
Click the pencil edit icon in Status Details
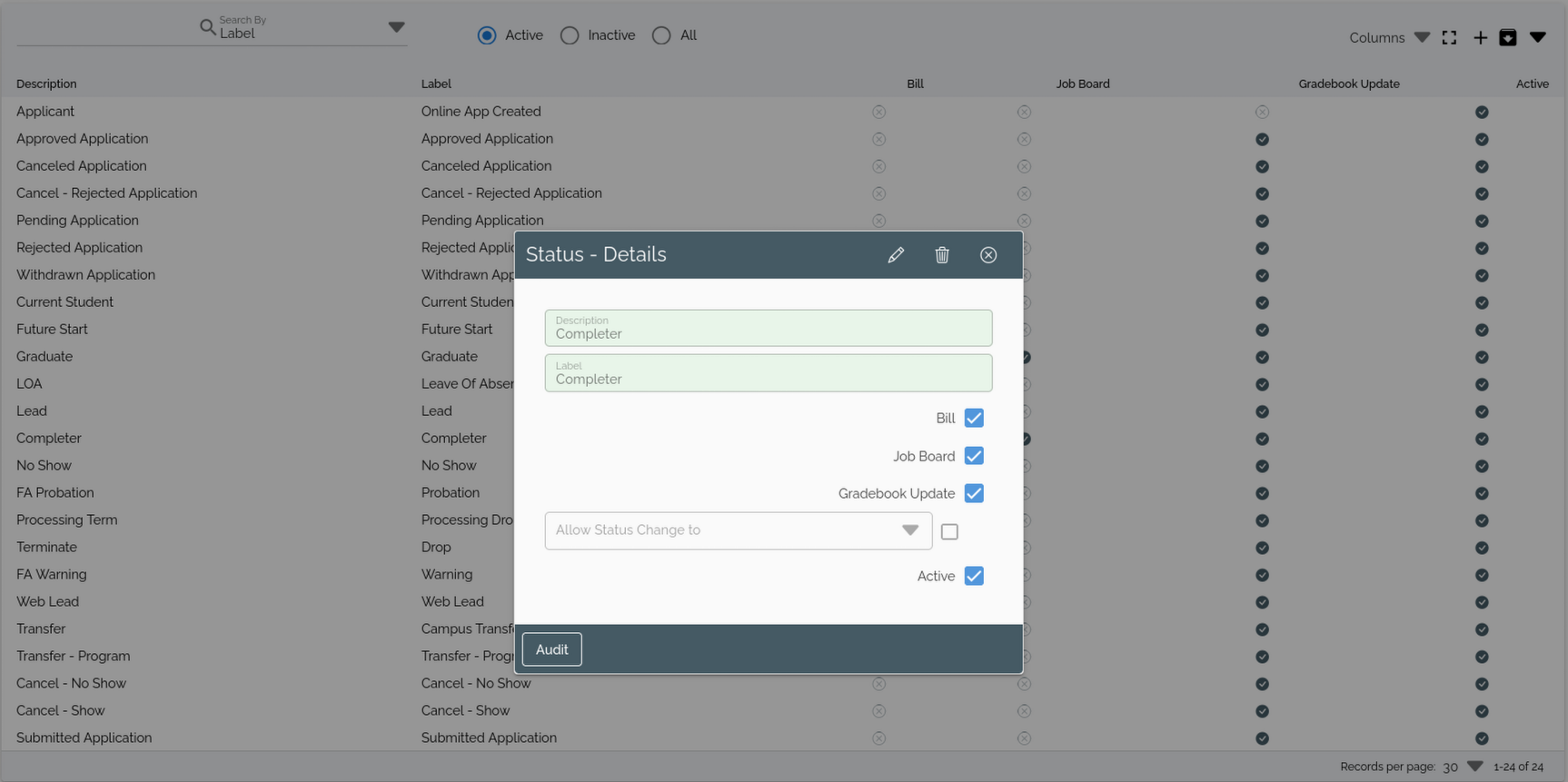point(896,255)
